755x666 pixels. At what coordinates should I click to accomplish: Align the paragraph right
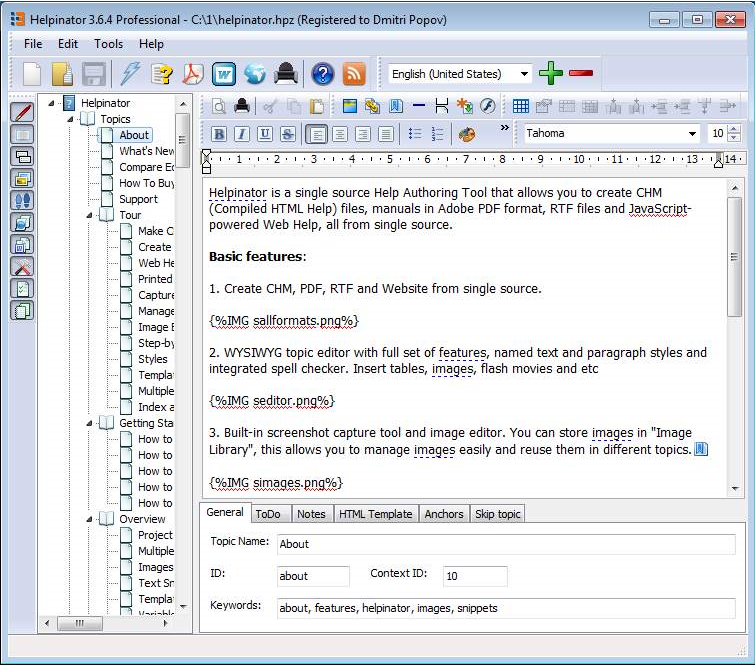(x=363, y=134)
